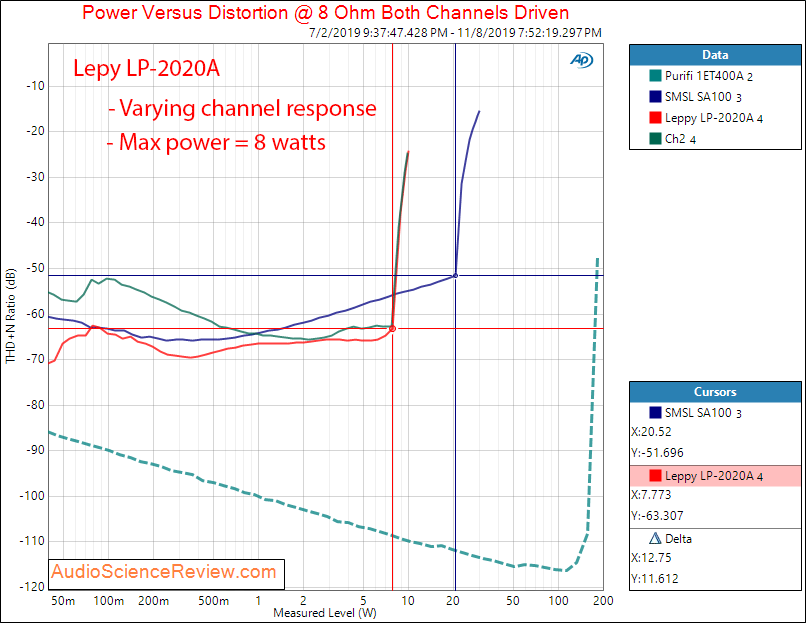Screen dimensions: 806x623
Task: Click the cursor value 'Y:-63.307'
Action: [657, 516]
